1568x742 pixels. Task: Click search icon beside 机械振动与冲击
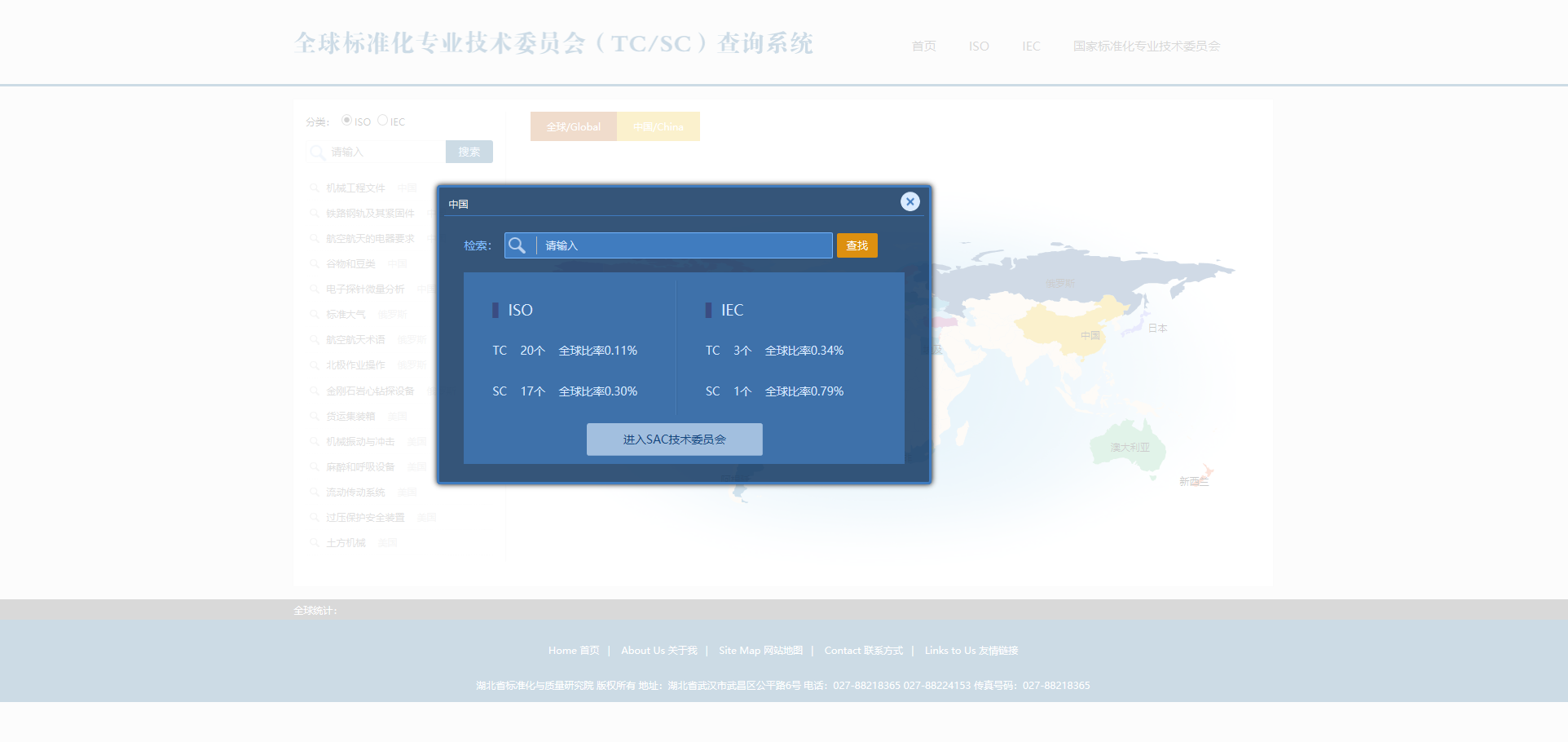(x=314, y=442)
